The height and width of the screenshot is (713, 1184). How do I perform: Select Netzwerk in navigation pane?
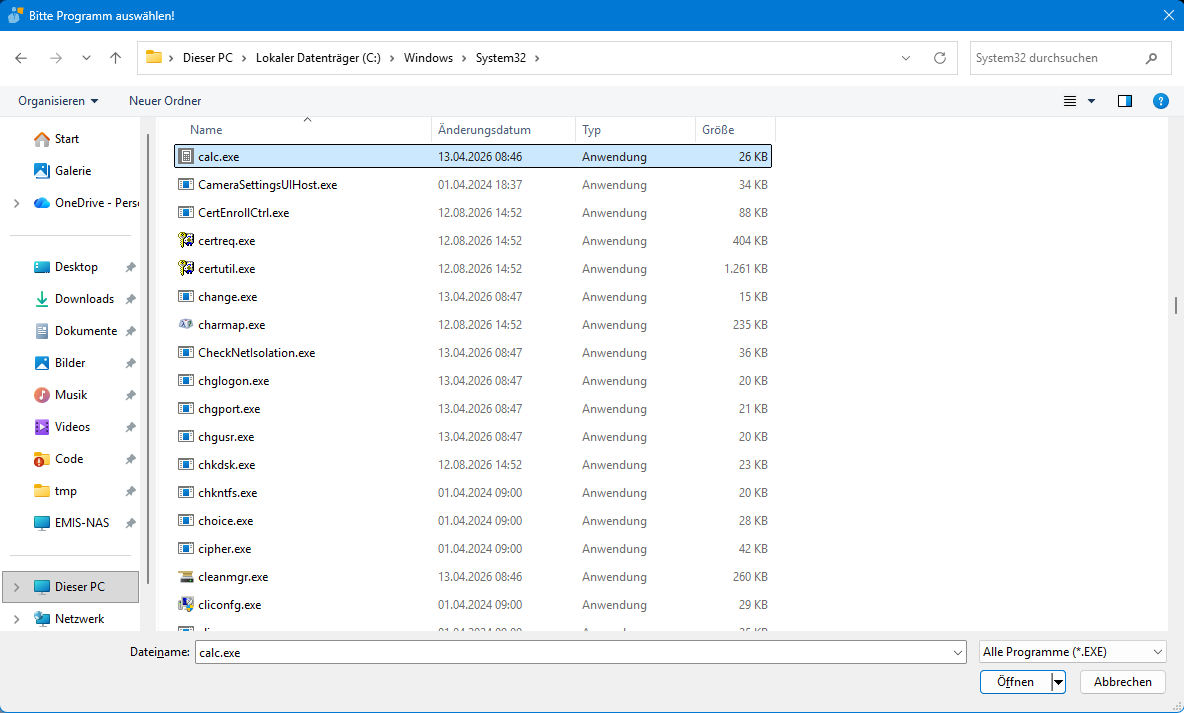pyautogui.click(x=79, y=619)
